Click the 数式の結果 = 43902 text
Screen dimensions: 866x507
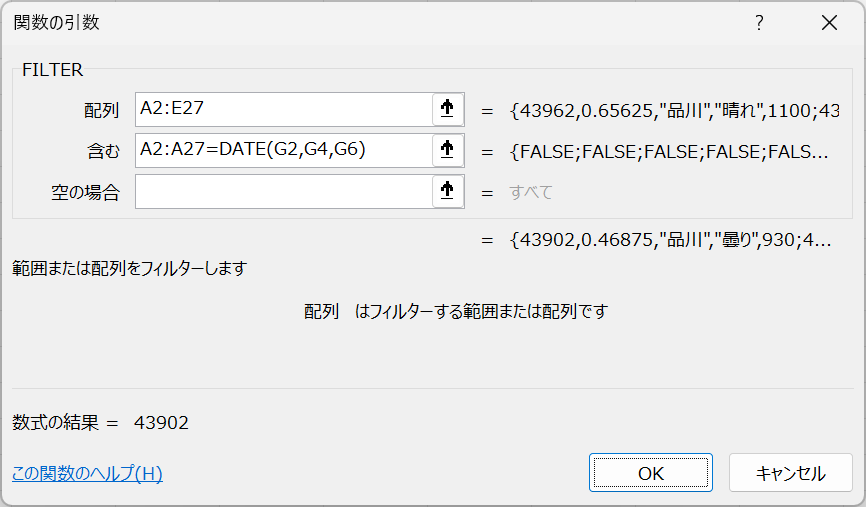[101, 422]
